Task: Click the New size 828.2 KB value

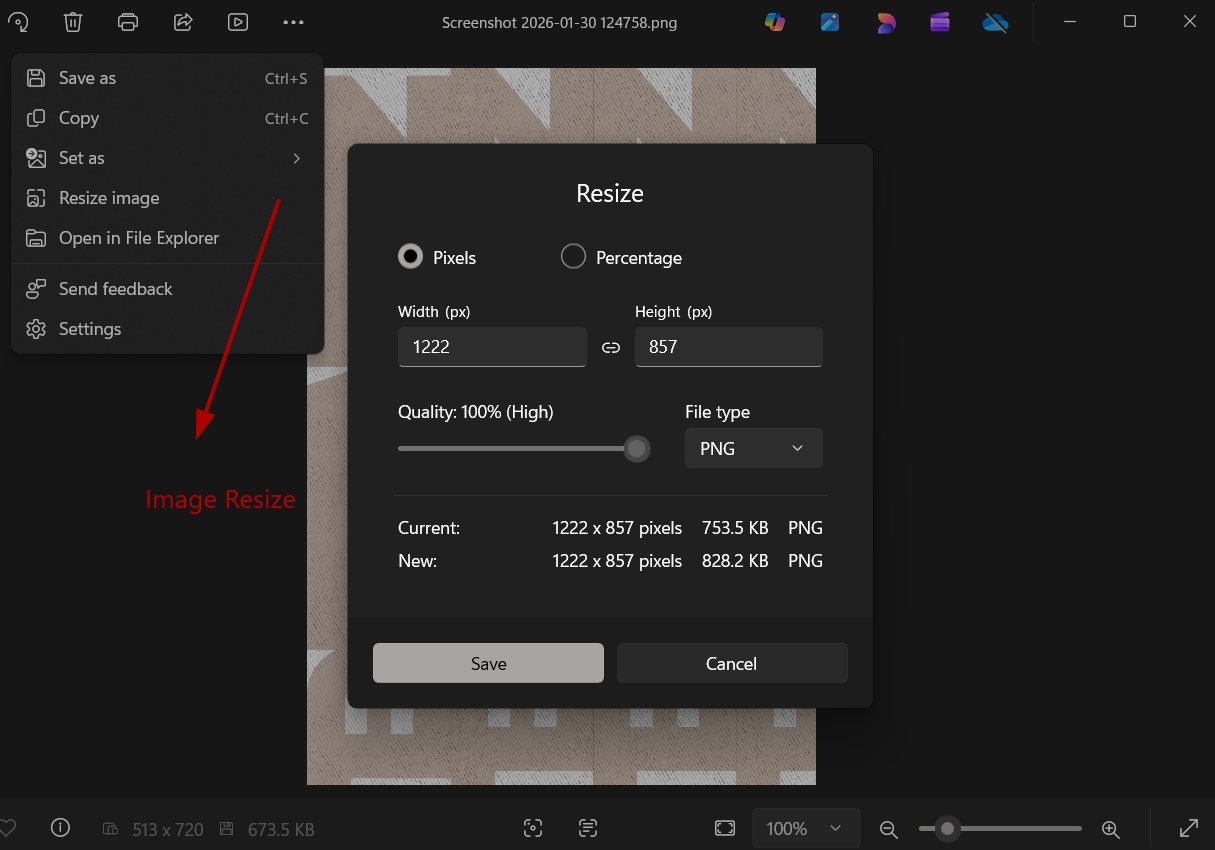Action: 735,561
